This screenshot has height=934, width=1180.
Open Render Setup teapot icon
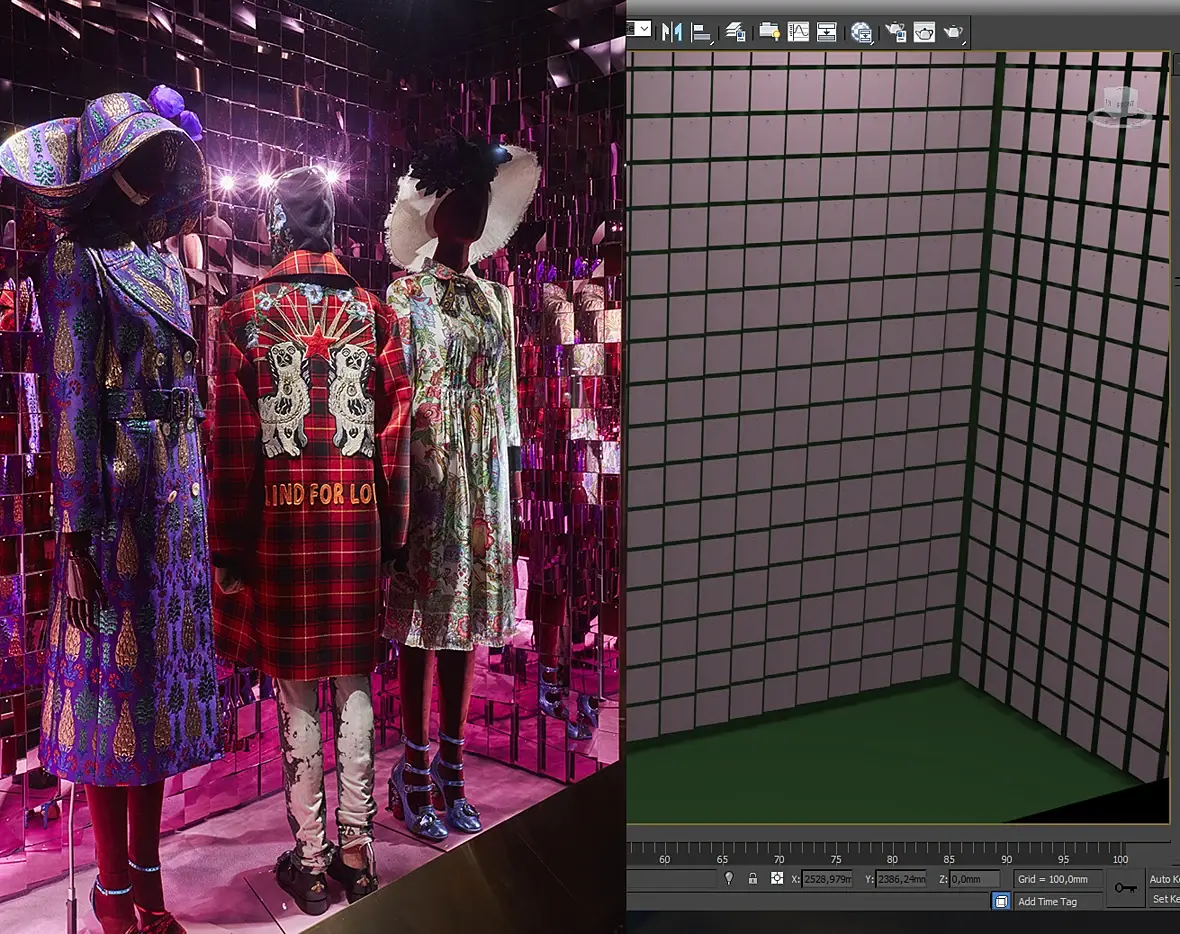tap(896, 32)
